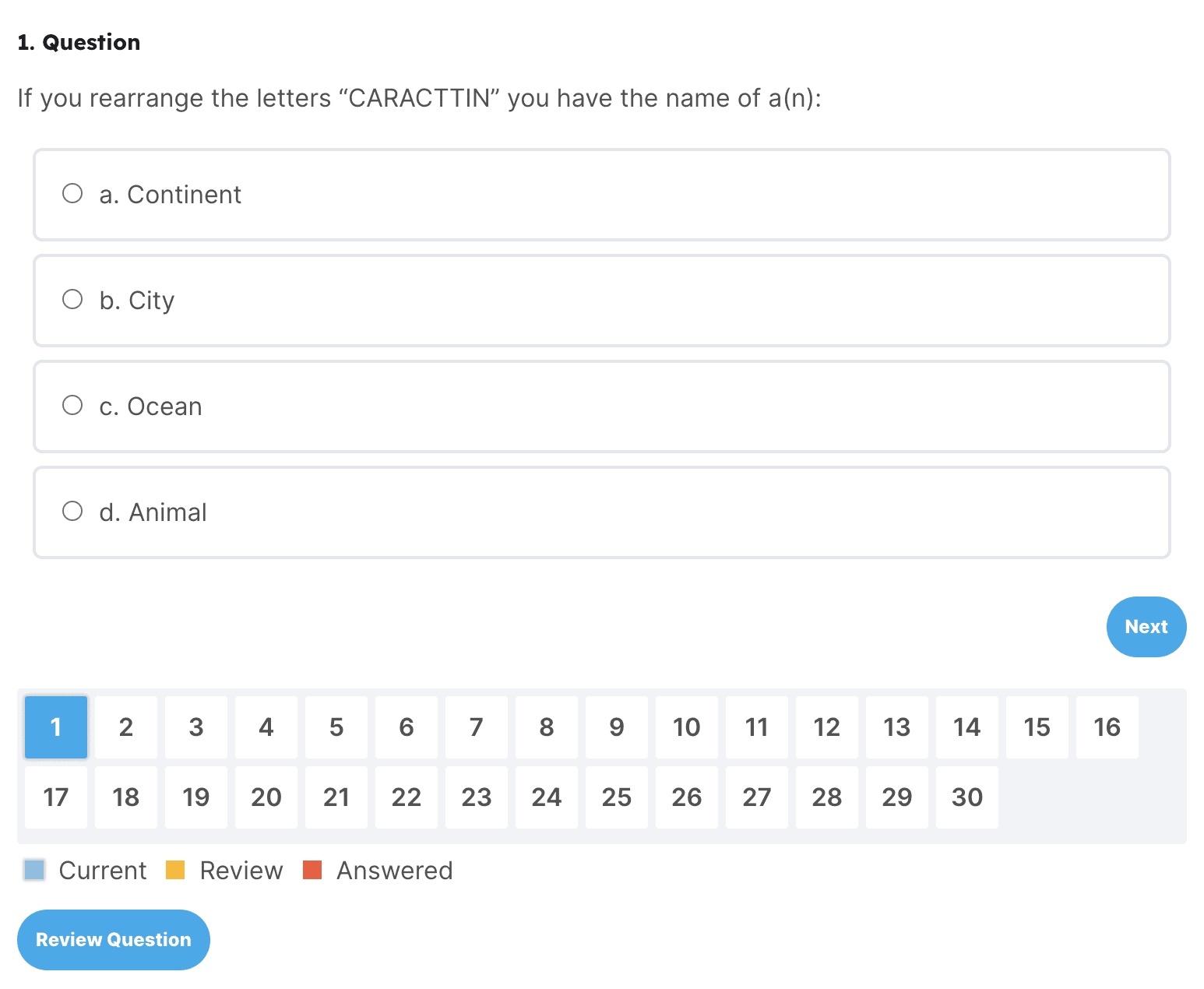
Task: Go to question 2 in navigator
Action: [126, 727]
